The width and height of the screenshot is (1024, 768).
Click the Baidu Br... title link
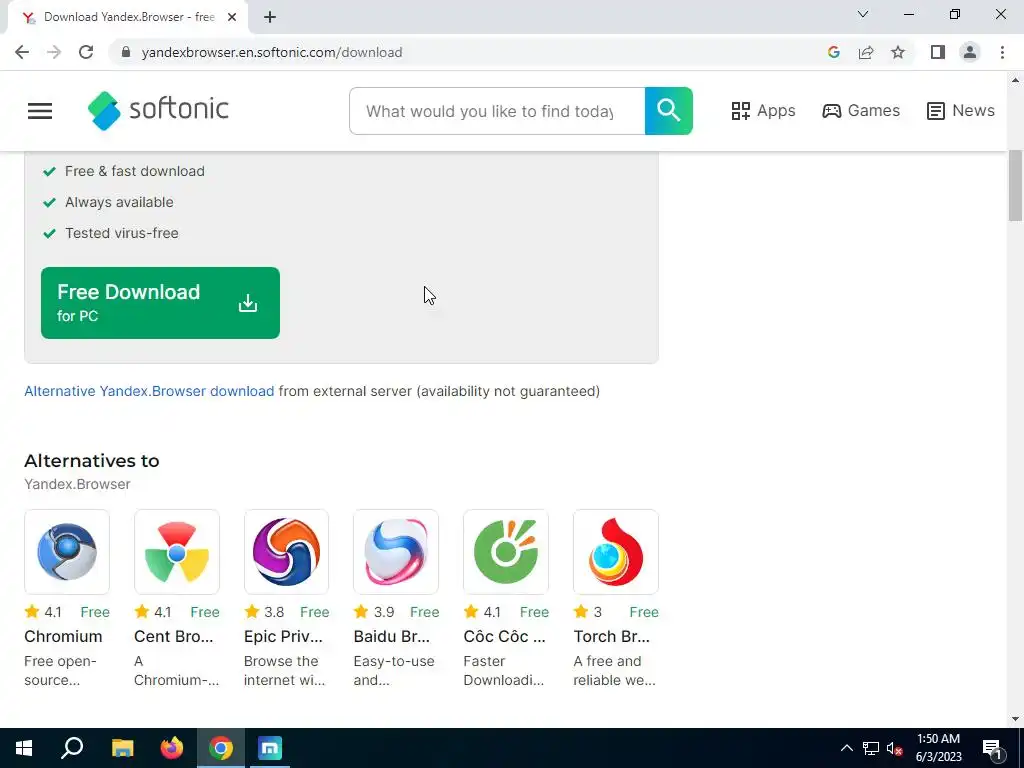(x=392, y=637)
